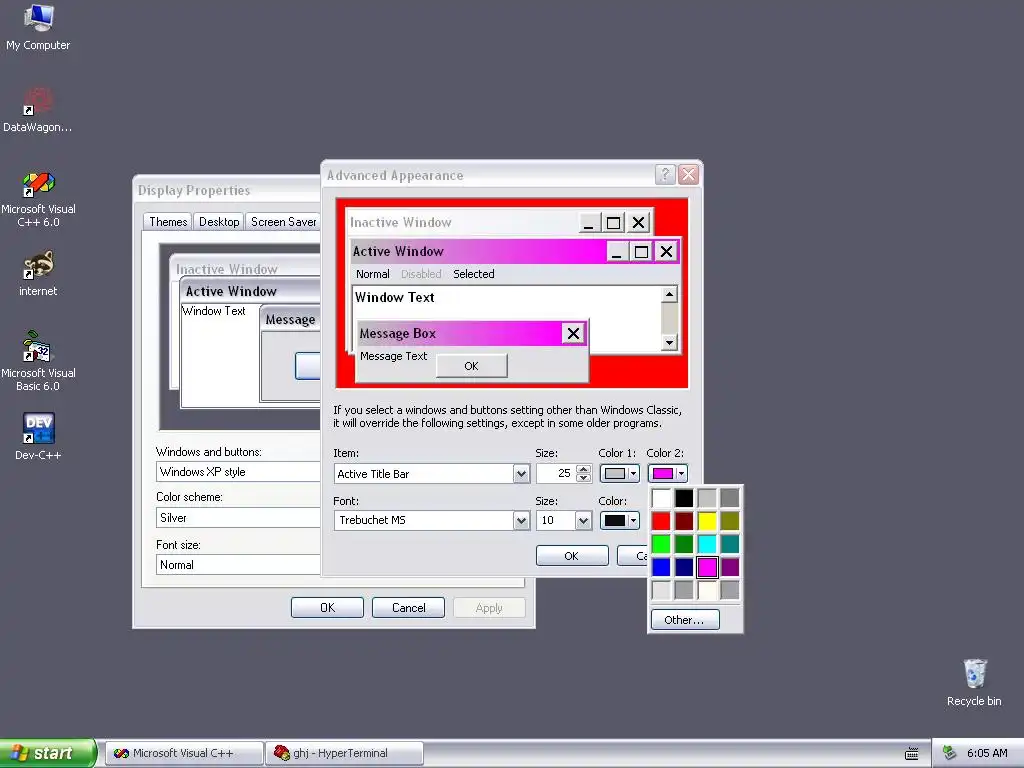Image resolution: width=1024 pixels, height=768 pixels.
Task: Click the keyboard icon in system tray
Action: click(x=912, y=754)
